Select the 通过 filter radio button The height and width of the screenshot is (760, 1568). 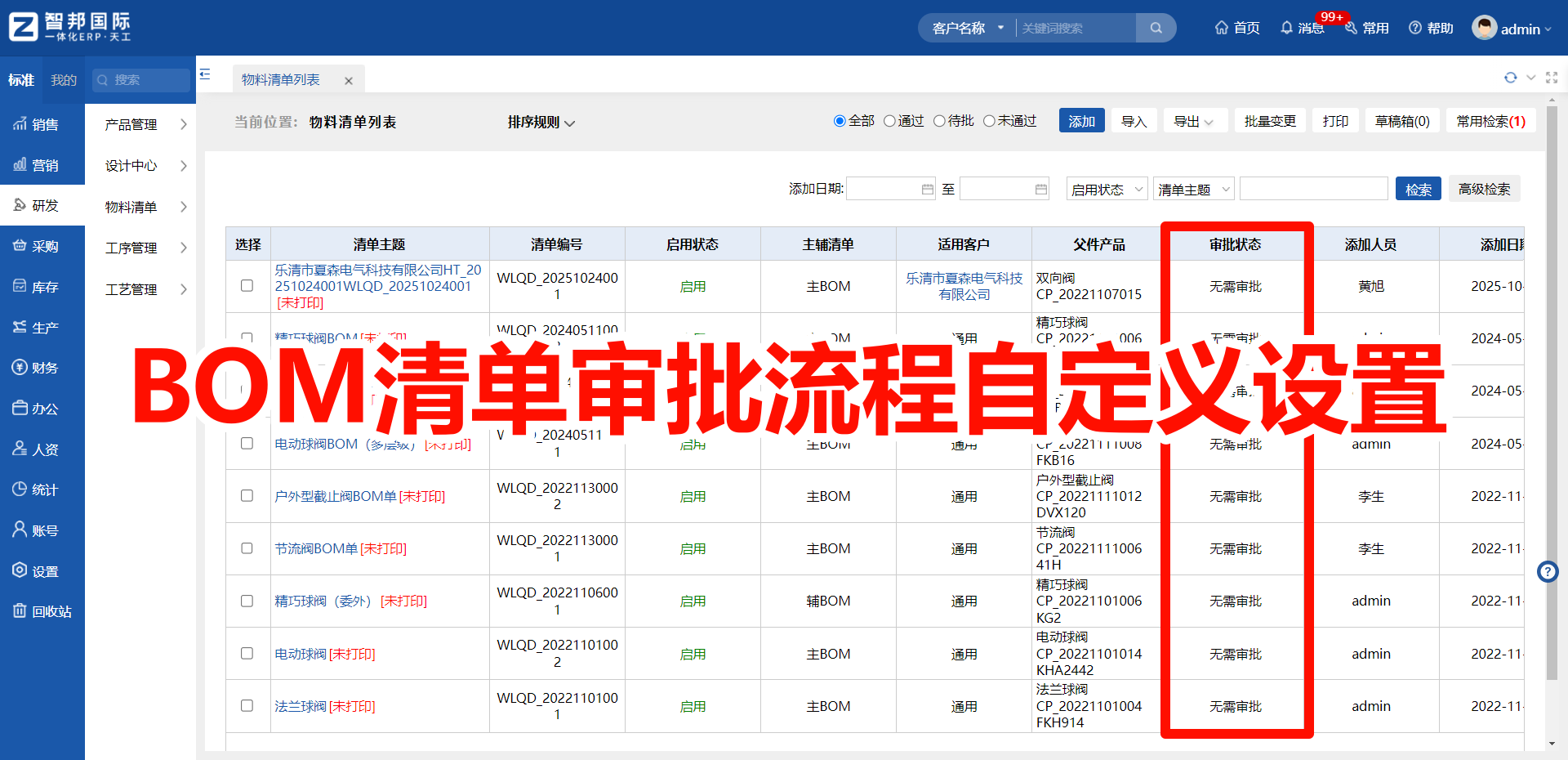889,120
